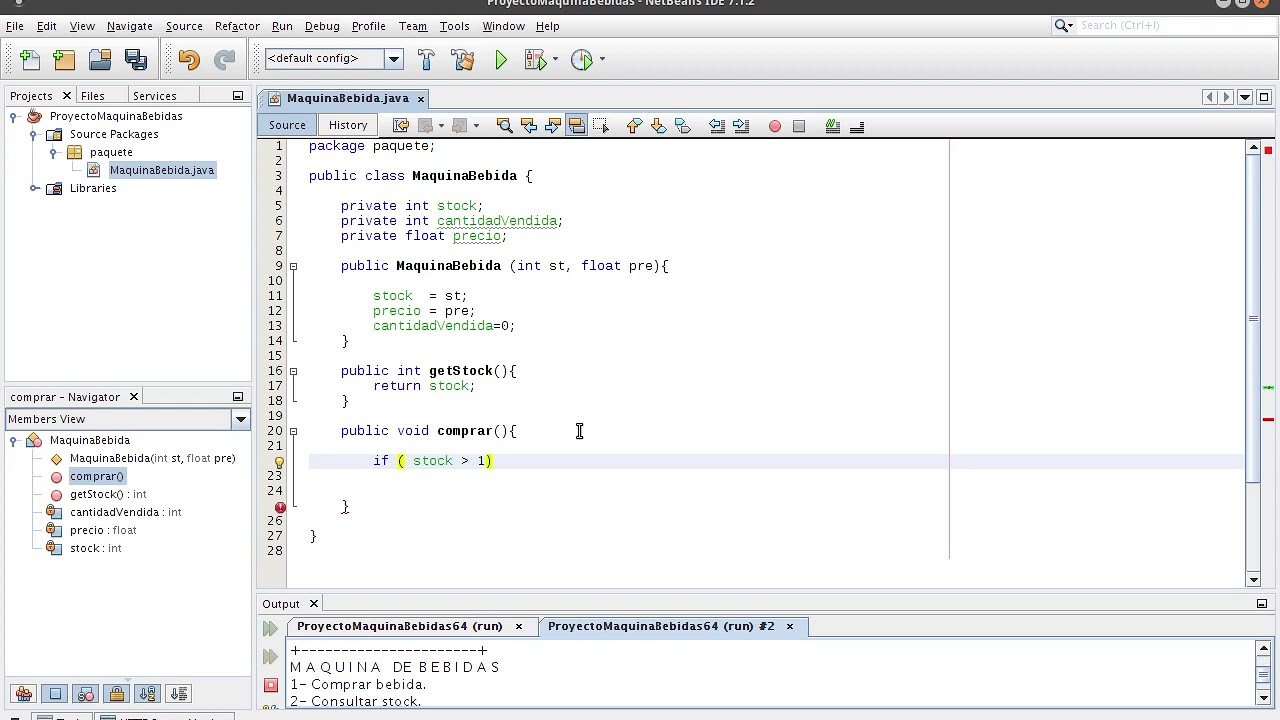Click the Comment lines icon
Screen dimensions: 1280x720
(x=832, y=125)
